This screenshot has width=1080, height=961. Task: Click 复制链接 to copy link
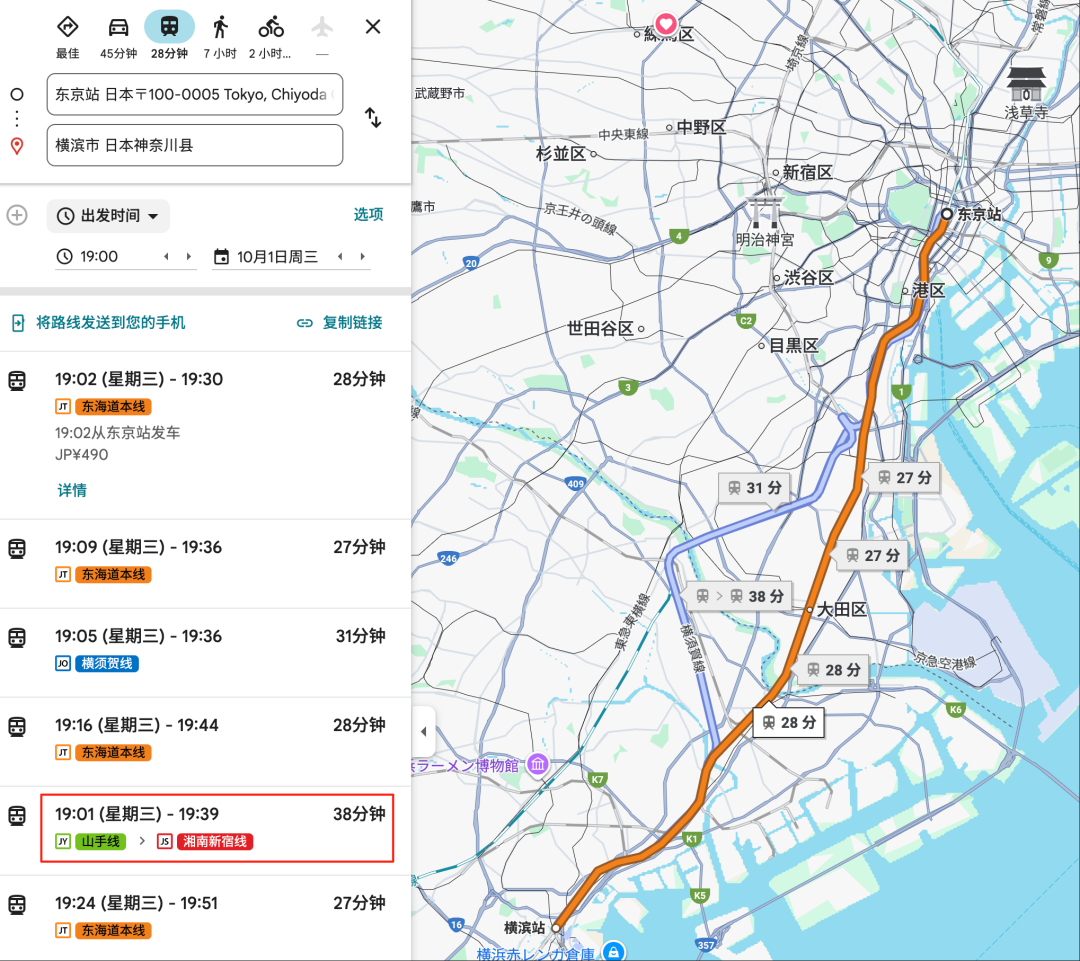click(x=340, y=322)
